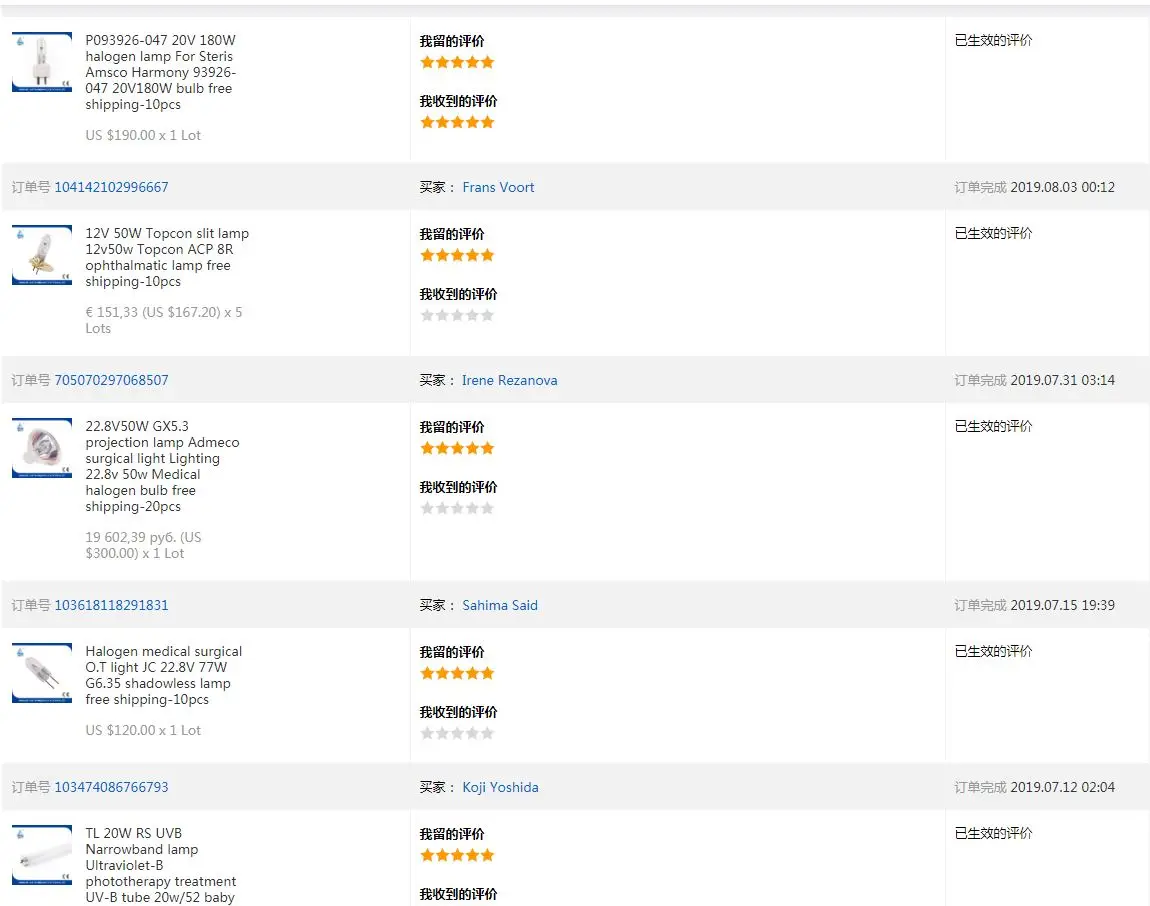Click the Halogen medical surgical O.T light title

163,675
